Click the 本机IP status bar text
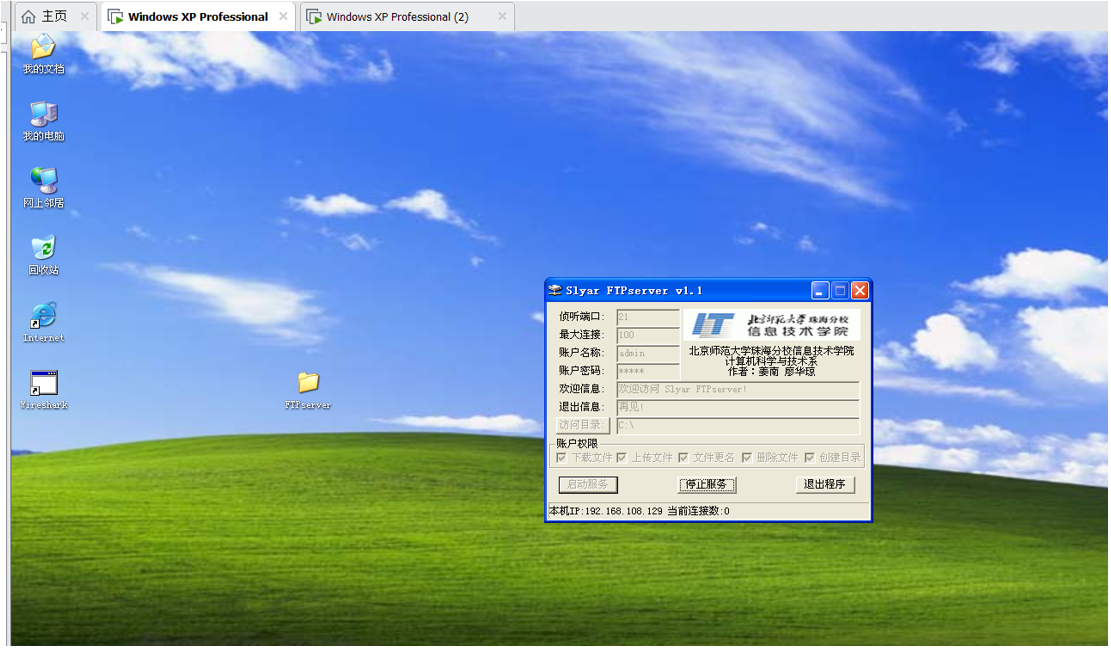 click(606, 511)
